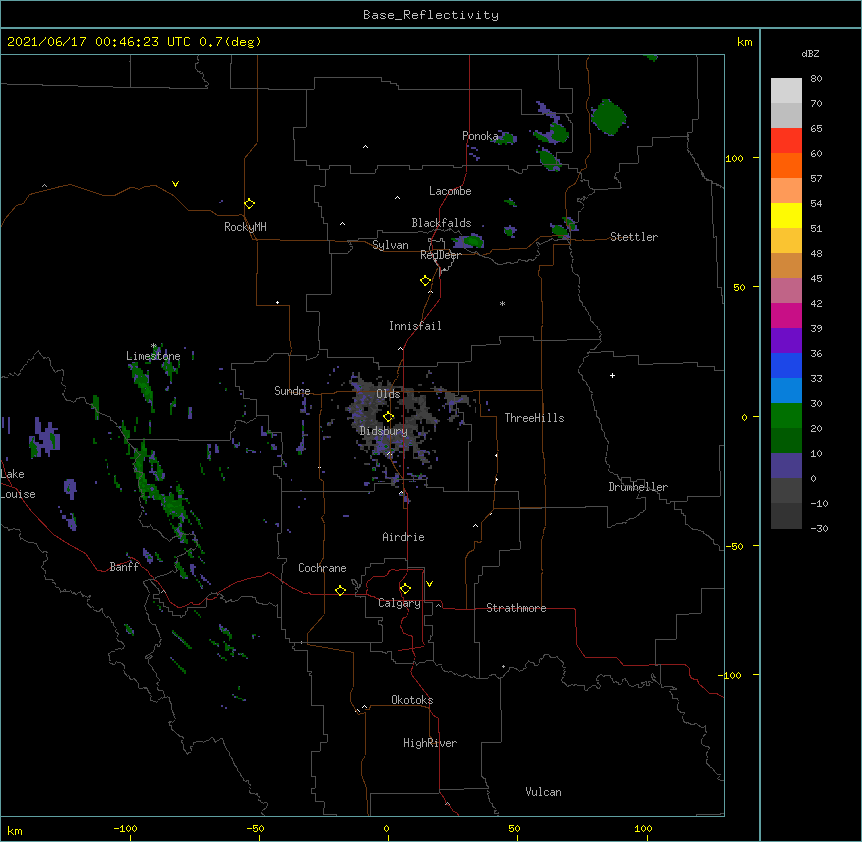The width and height of the screenshot is (862, 842).
Task: Click the Stettler city label
Action: (x=634, y=237)
